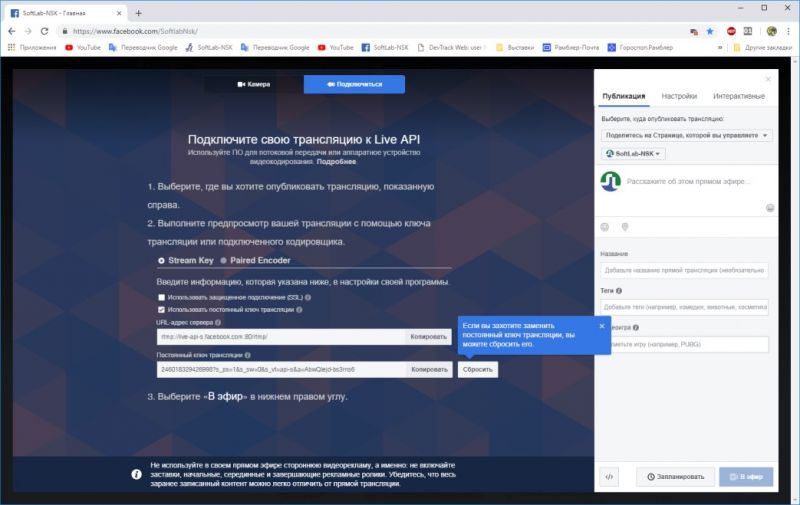800x505 pixels.
Task: Select the Подключиться tab
Action: coord(354,84)
